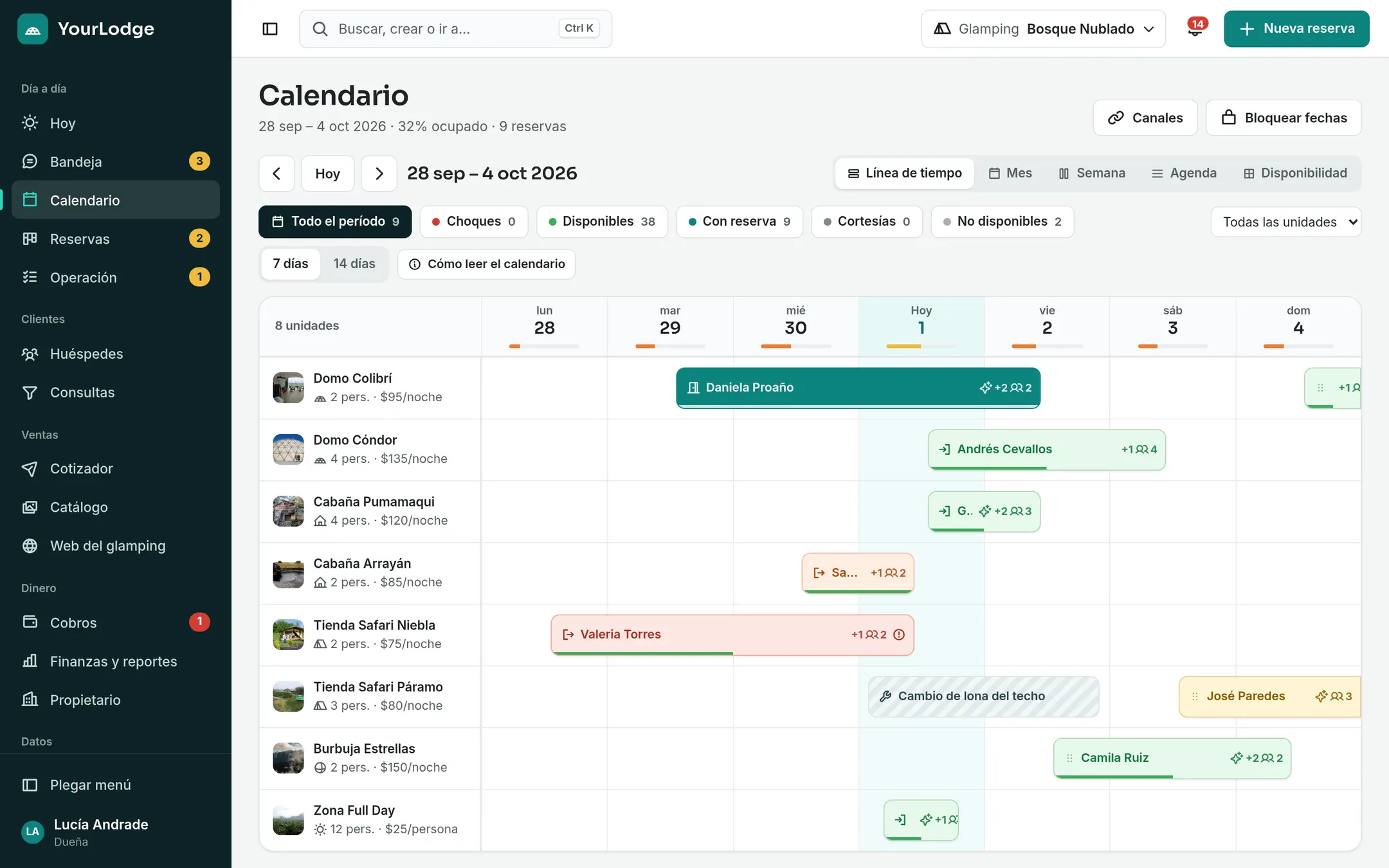Open Finanzas y reportes
This screenshot has width=1389, height=868.
116,661
